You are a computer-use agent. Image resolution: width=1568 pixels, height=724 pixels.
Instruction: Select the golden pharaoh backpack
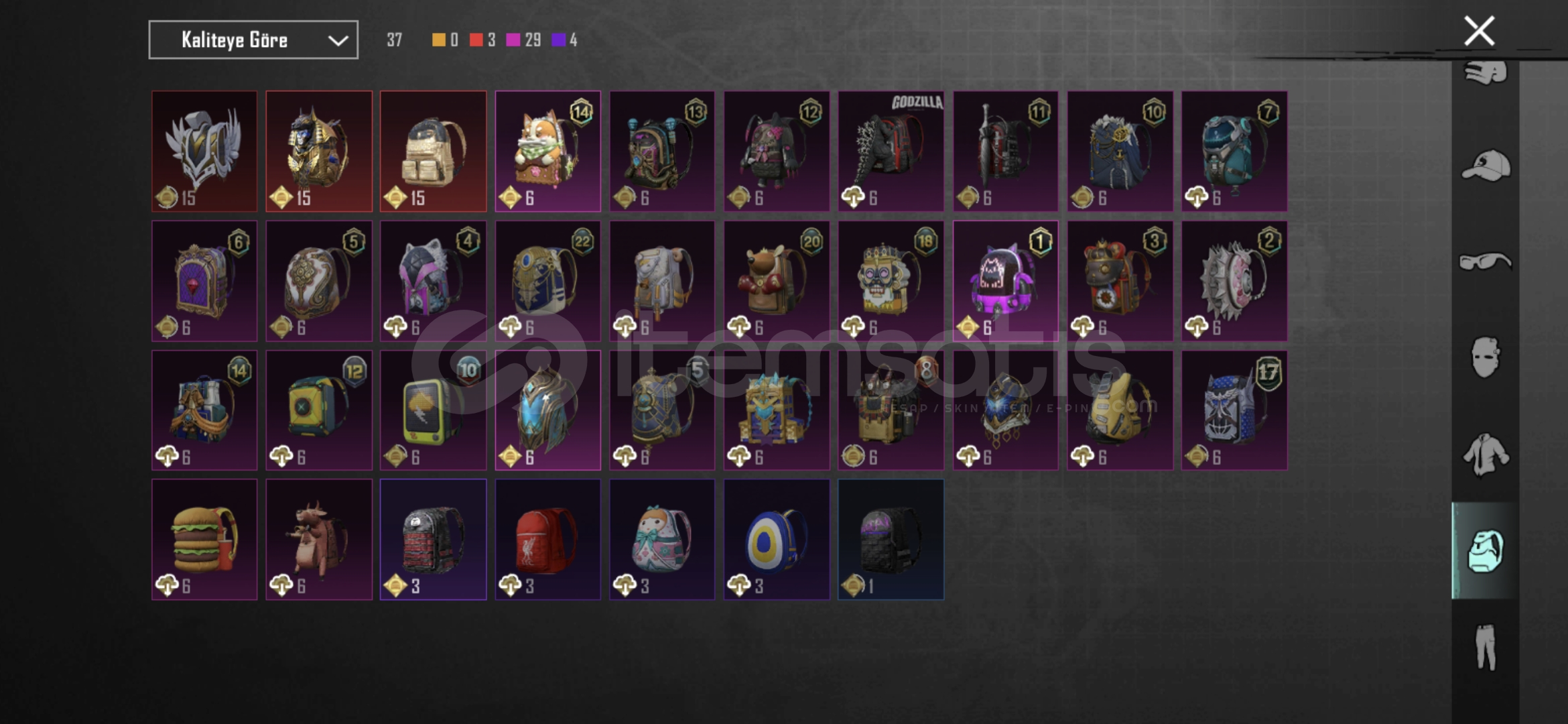pyautogui.click(x=319, y=152)
